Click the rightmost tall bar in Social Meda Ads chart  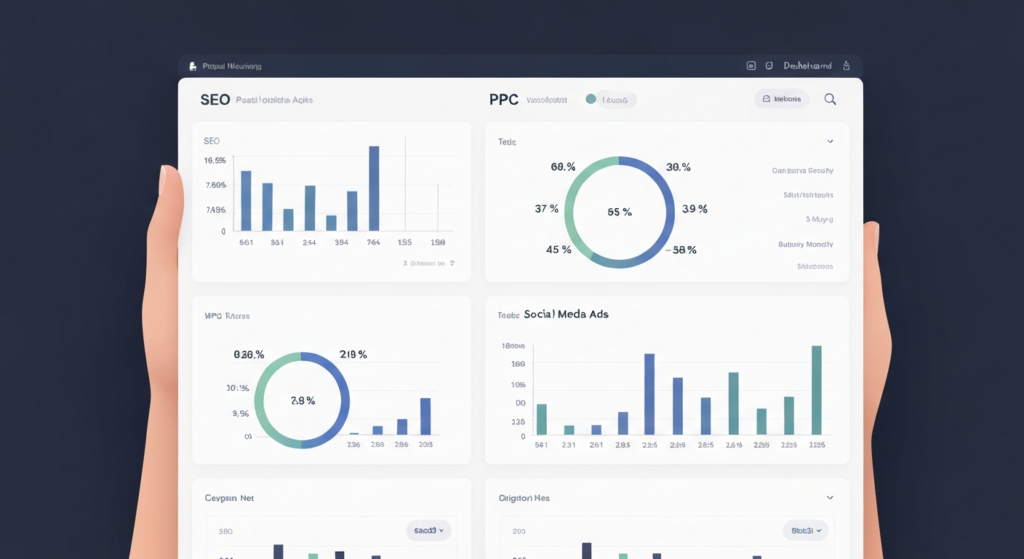tap(816, 391)
